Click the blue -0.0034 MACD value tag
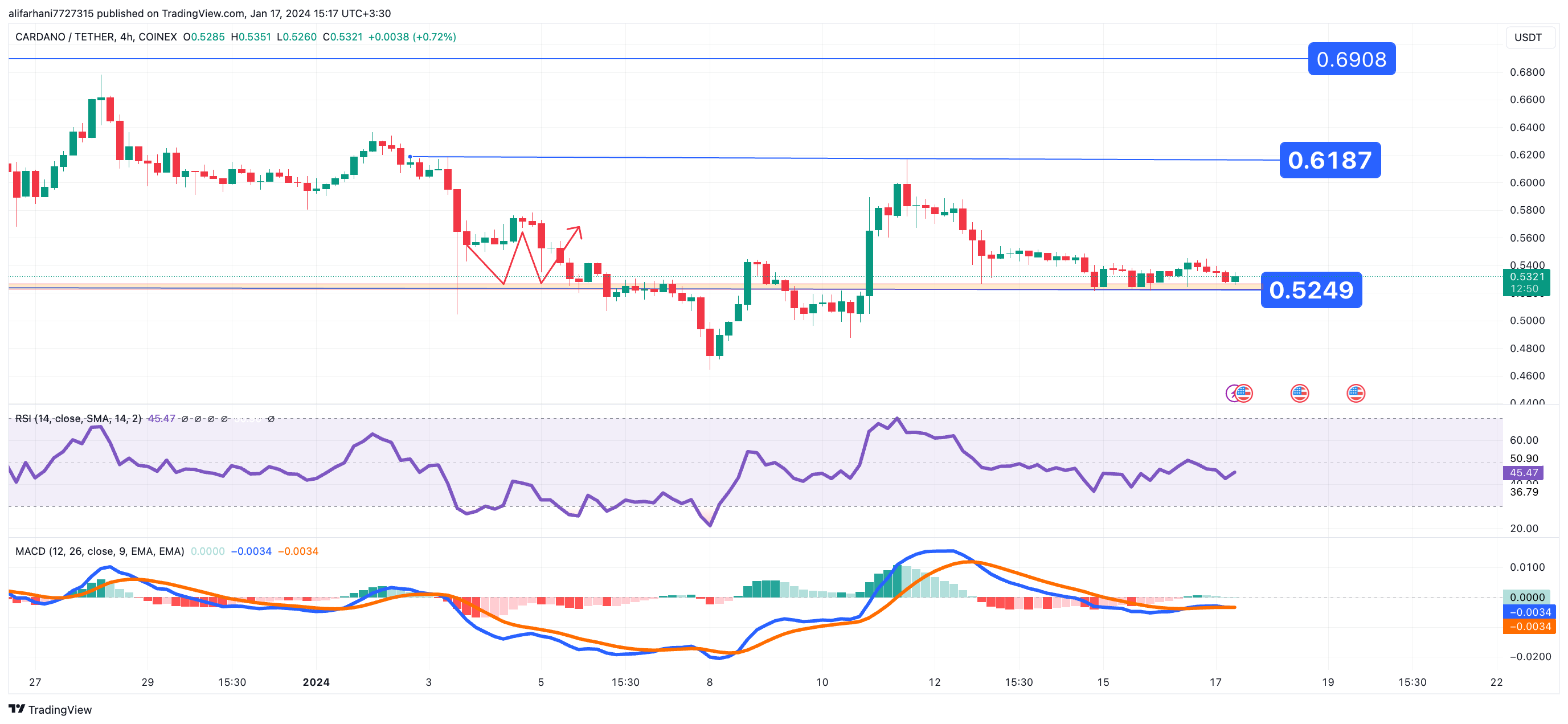 pos(1529,612)
